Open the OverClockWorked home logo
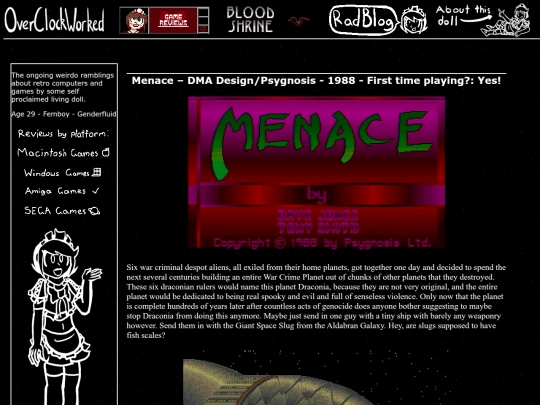This screenshot has width=540, height=405. point(54,20)
